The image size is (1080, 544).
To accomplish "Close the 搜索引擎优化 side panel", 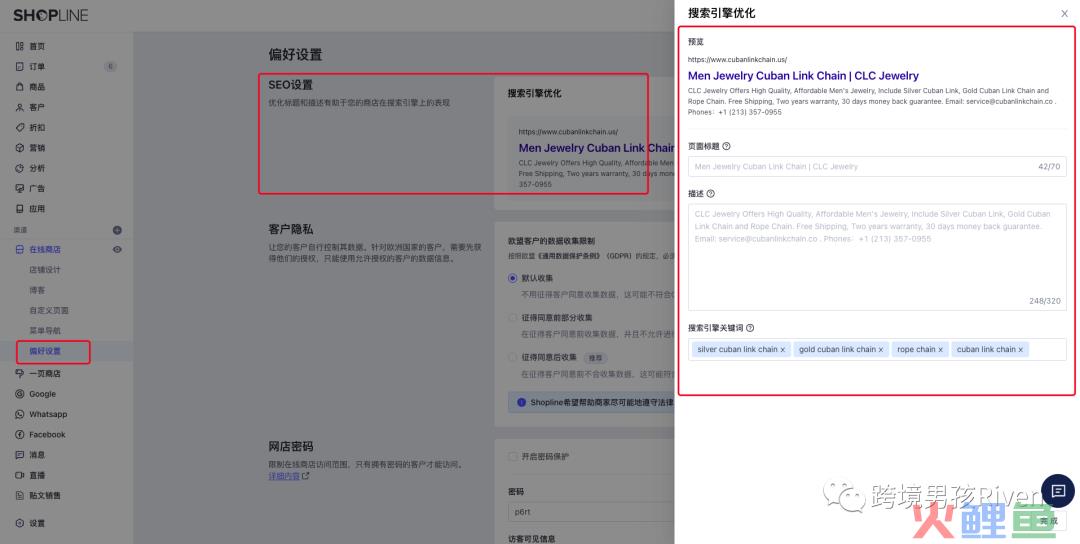I will pos(1064,13).
